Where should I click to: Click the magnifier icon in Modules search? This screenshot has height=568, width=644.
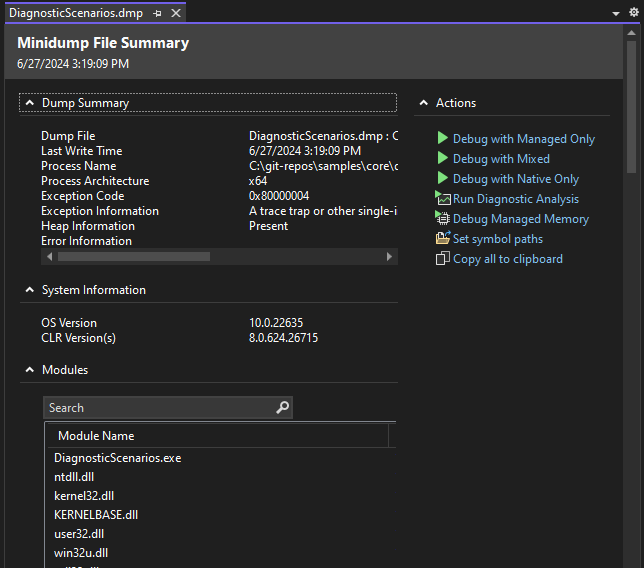point(282,408)
